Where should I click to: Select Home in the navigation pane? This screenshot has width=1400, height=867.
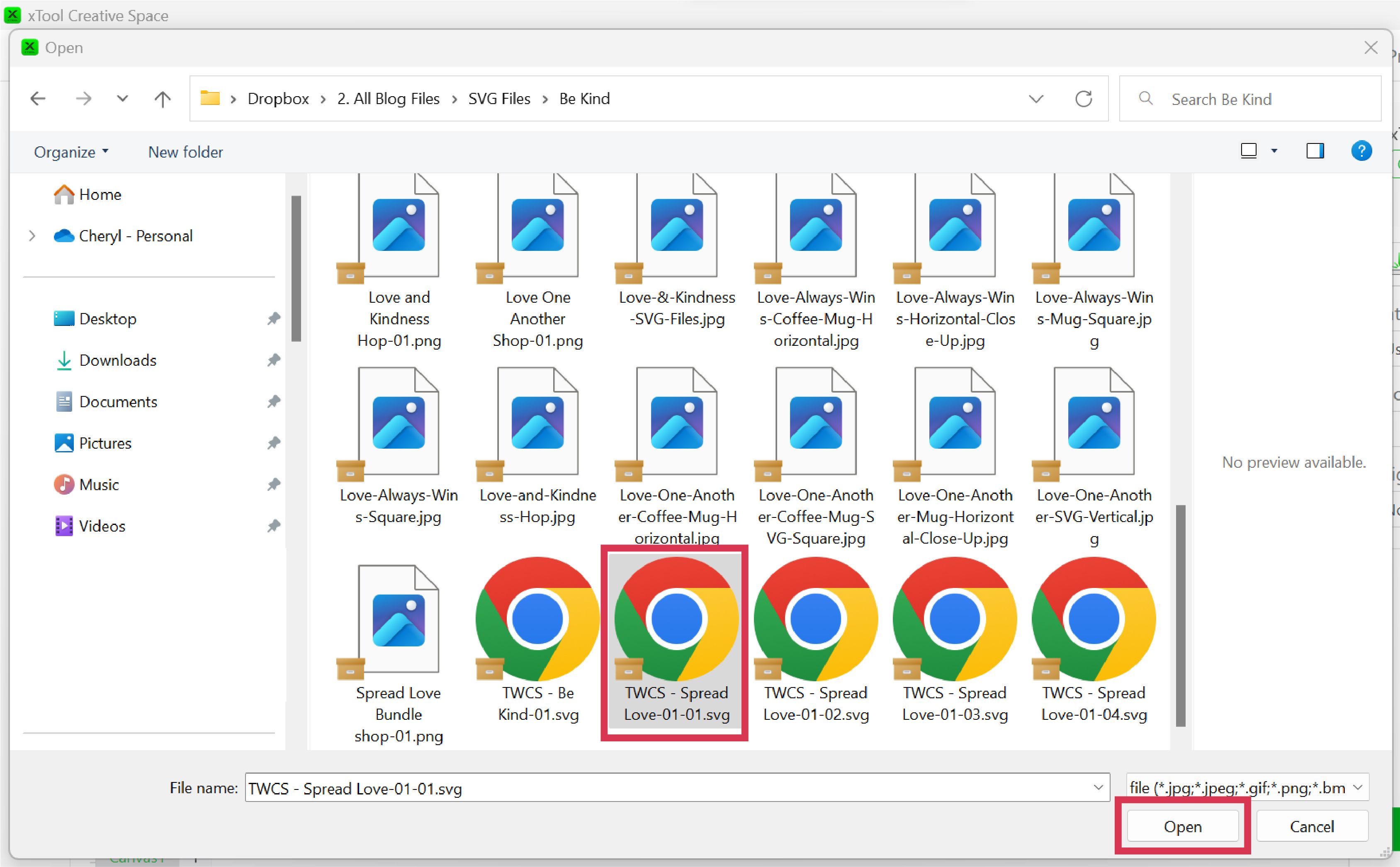[87, 194]
